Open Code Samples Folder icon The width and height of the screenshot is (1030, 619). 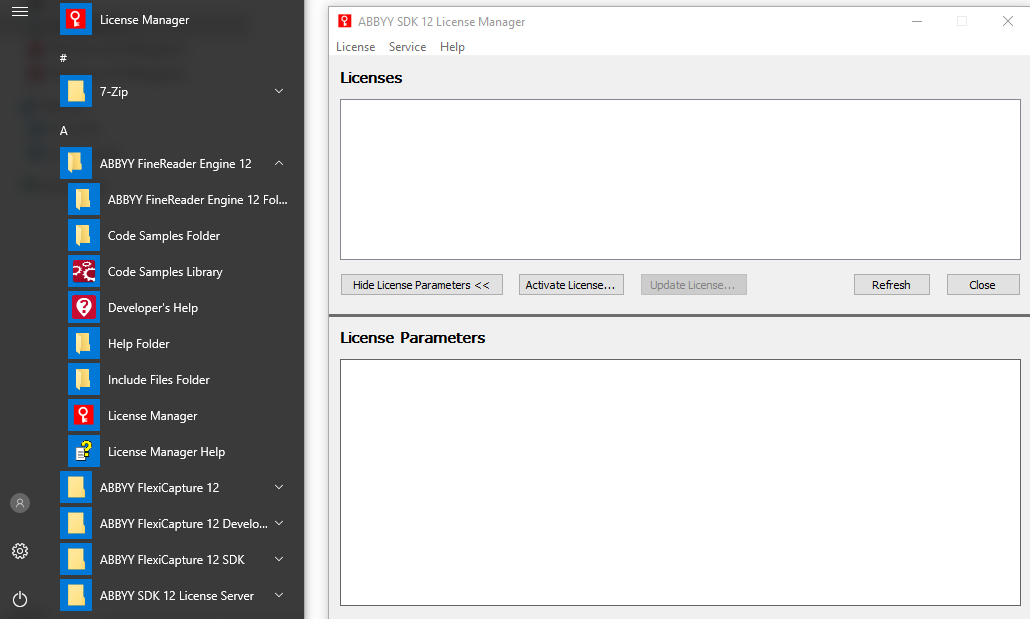(83, 235)
